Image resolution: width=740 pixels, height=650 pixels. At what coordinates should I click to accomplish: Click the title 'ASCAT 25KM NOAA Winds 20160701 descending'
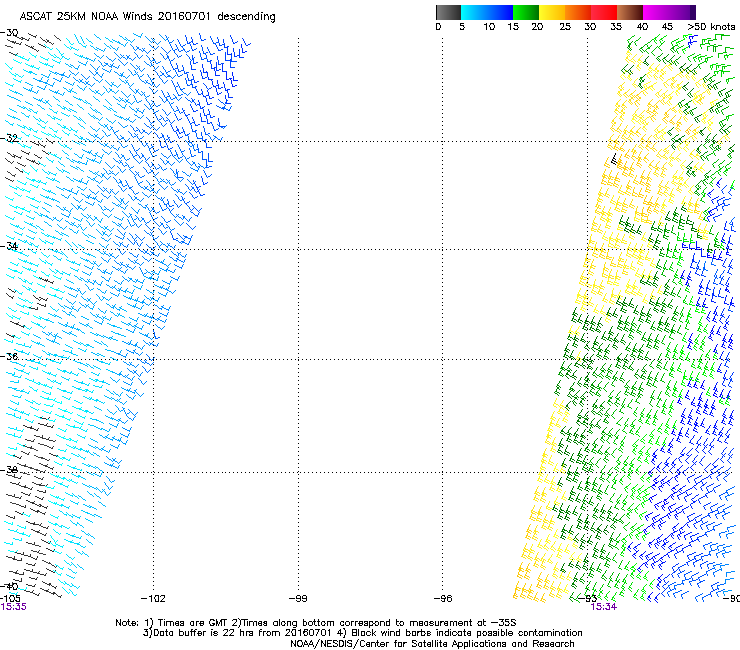click(x=147, y=17)
